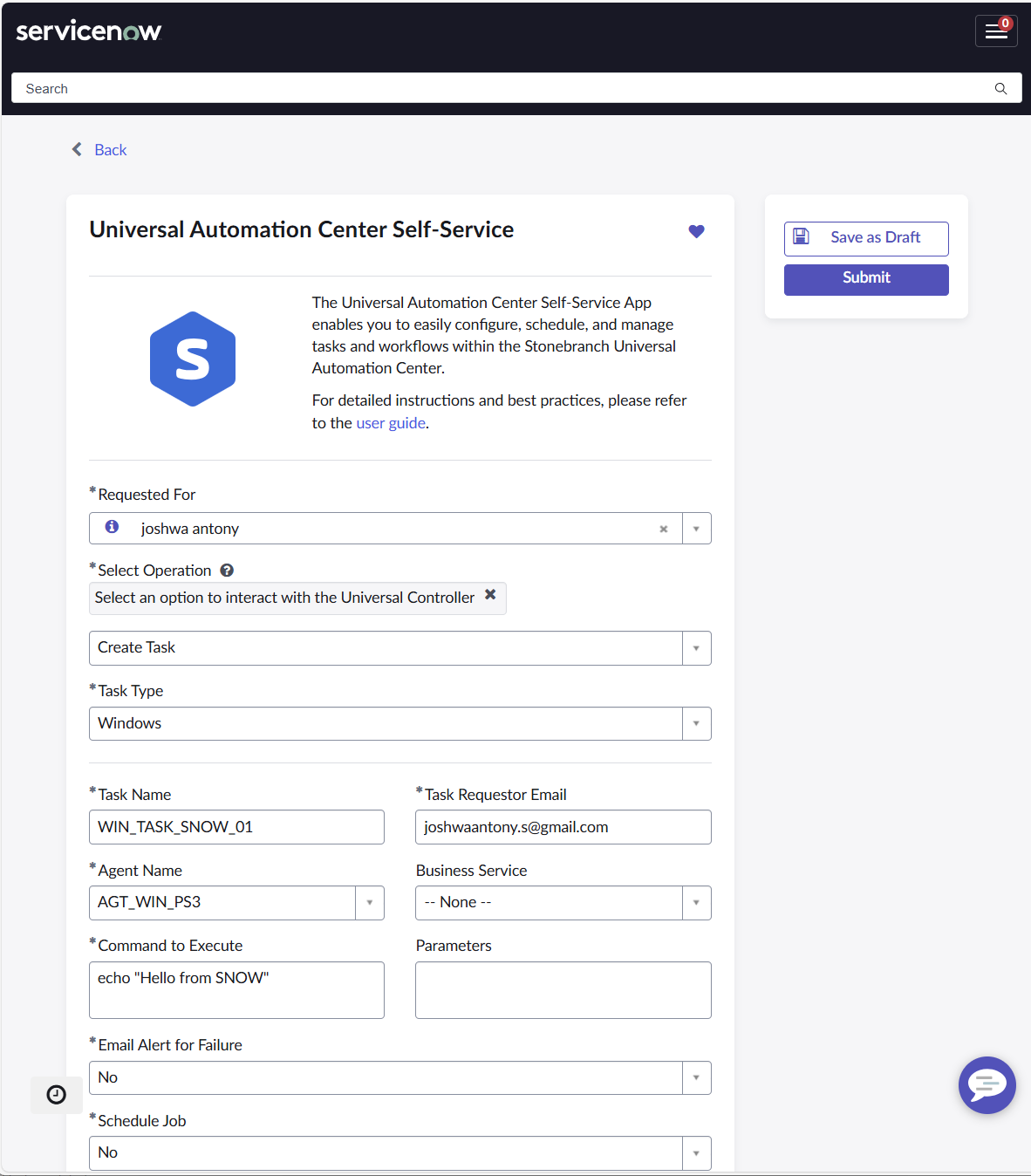Open the Agent Name AGT_WIN_PS3 dropdown

pos(236,903)
